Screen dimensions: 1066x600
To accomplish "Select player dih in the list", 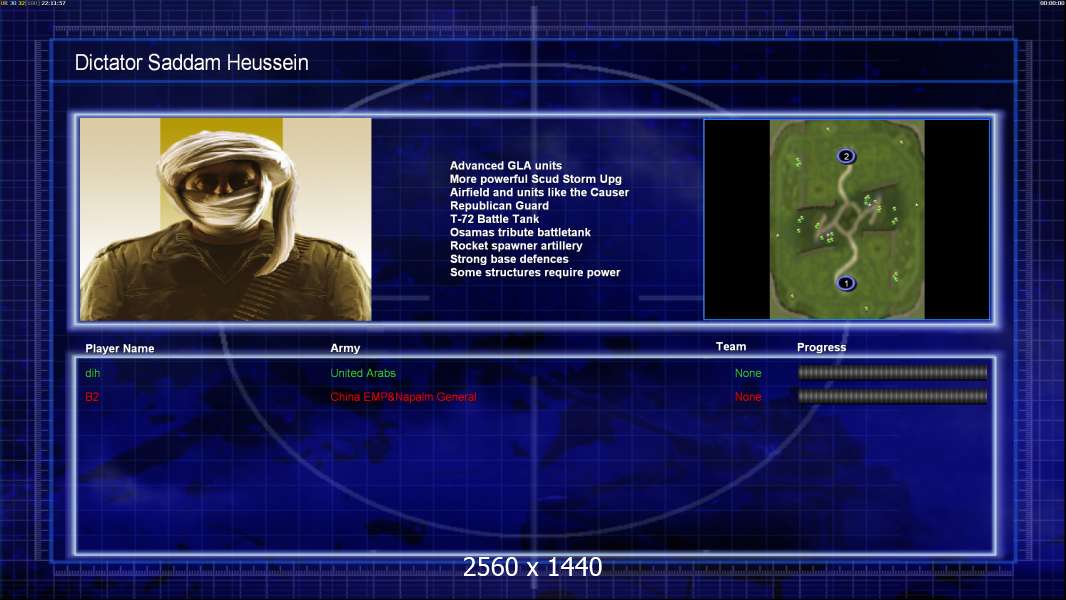I will [93, 373].
